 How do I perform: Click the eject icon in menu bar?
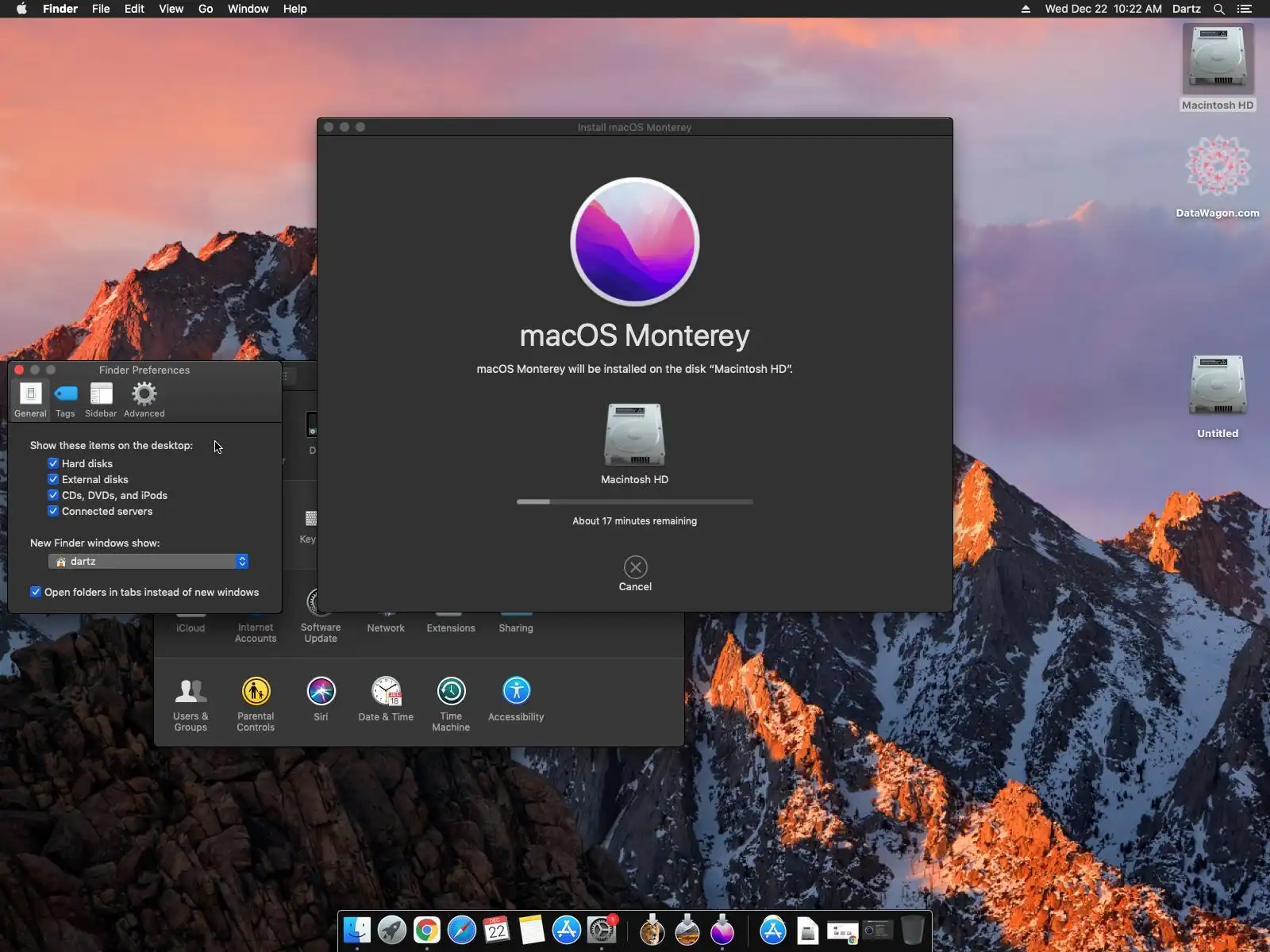[1026, 9]
